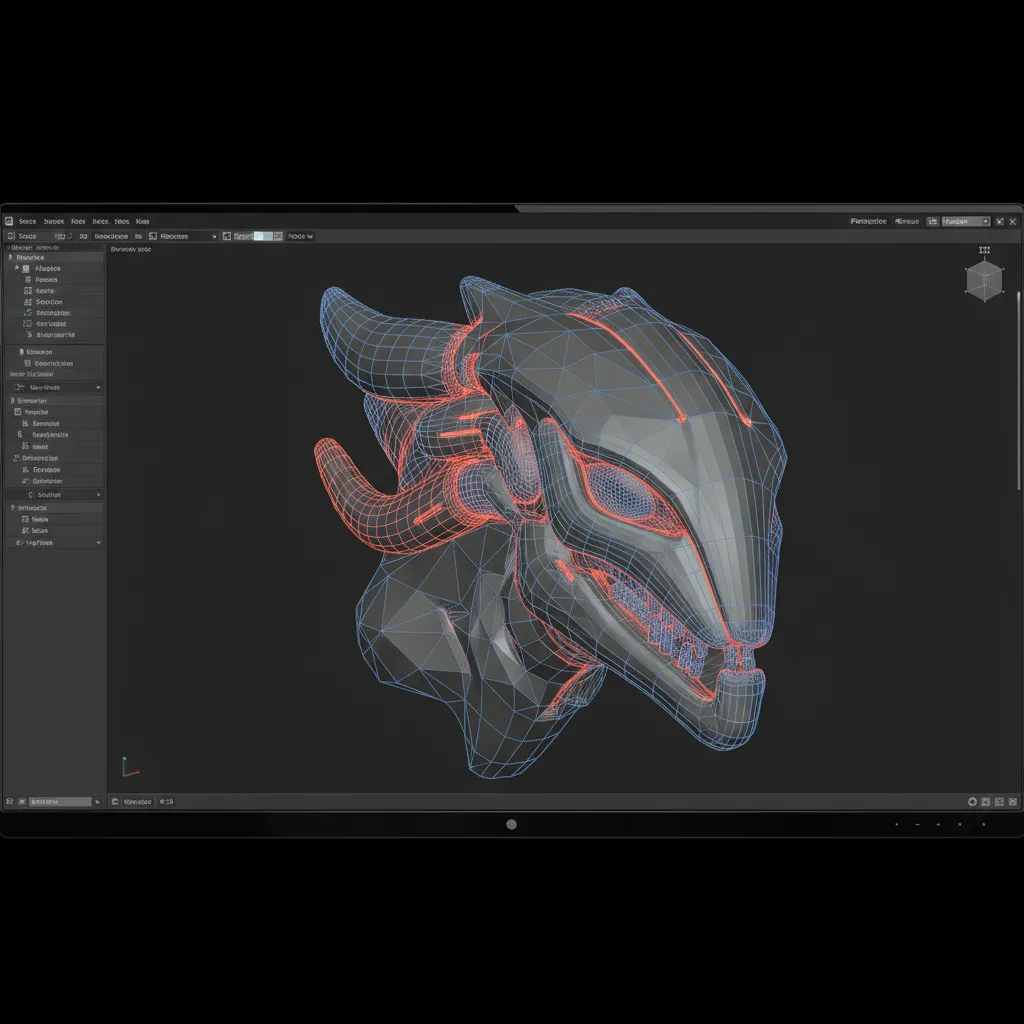Click the mesh icon beside the first outliner entry

click(x=25, y=268)
